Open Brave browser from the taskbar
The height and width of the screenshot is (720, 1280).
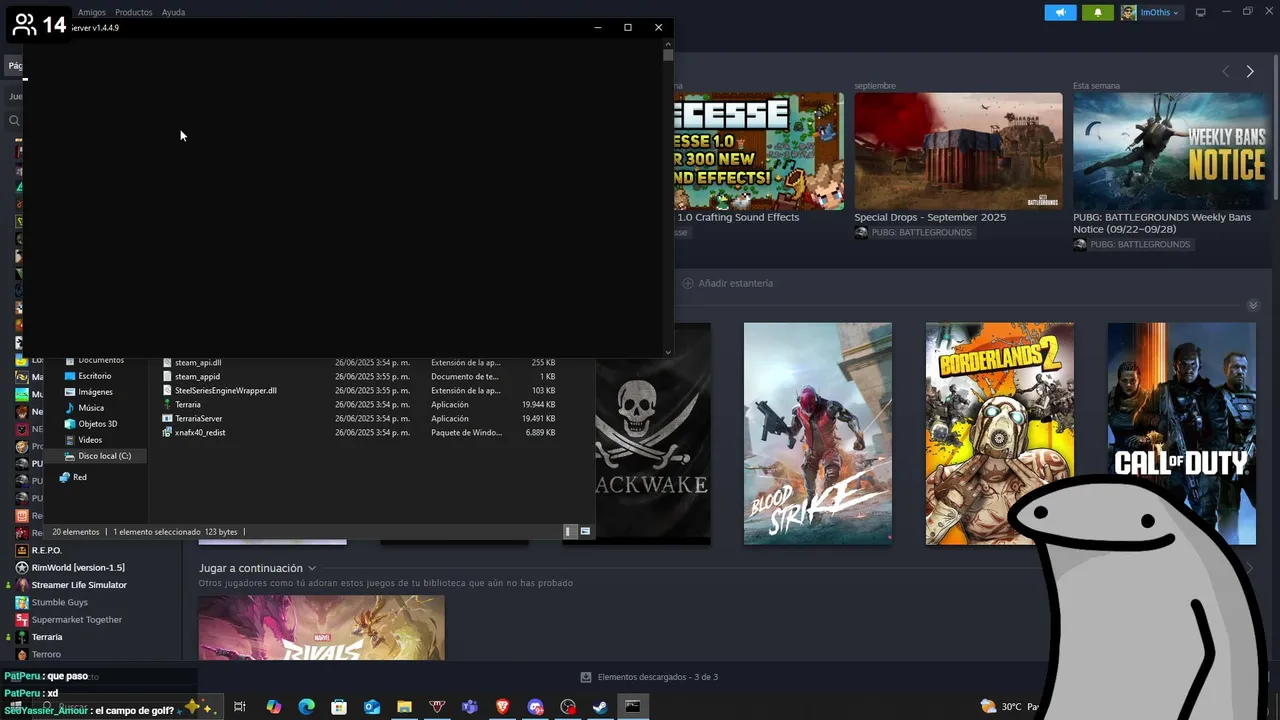(503, 707)
